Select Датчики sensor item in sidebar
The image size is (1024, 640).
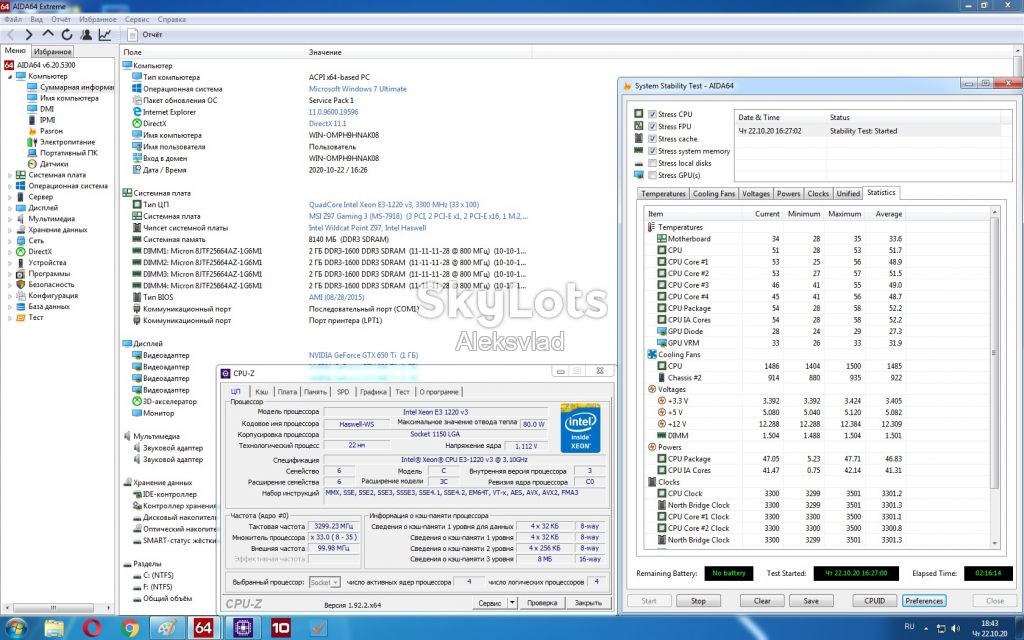coord(54,164)
